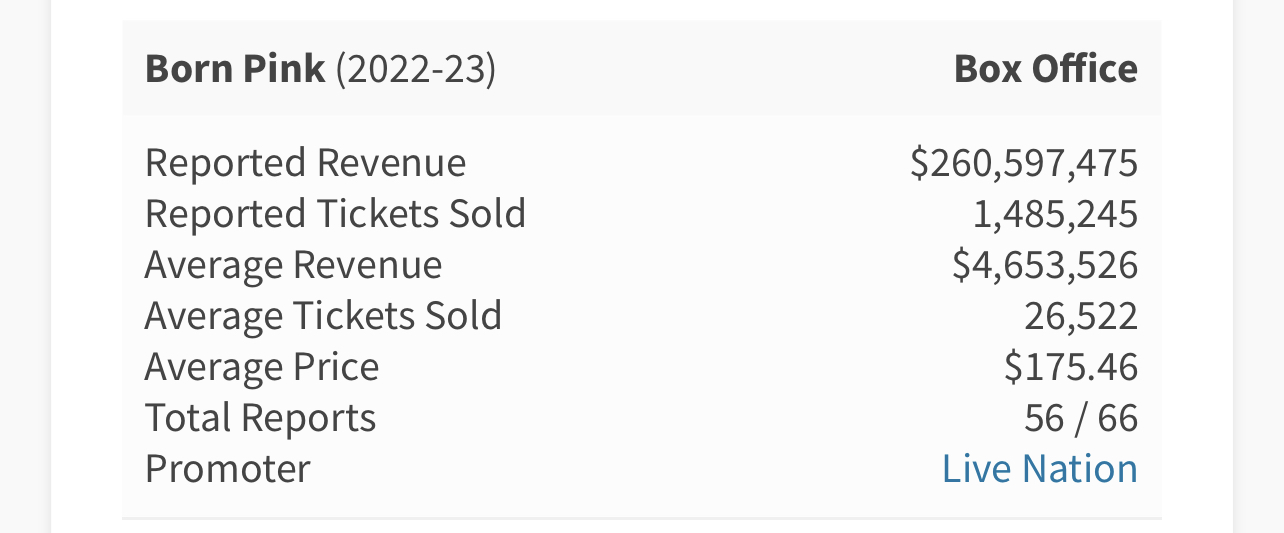Click the 1,485,245 tickets sold value
The image size is (1284, 533).
pyautogui.click(x=1055, y=214)
